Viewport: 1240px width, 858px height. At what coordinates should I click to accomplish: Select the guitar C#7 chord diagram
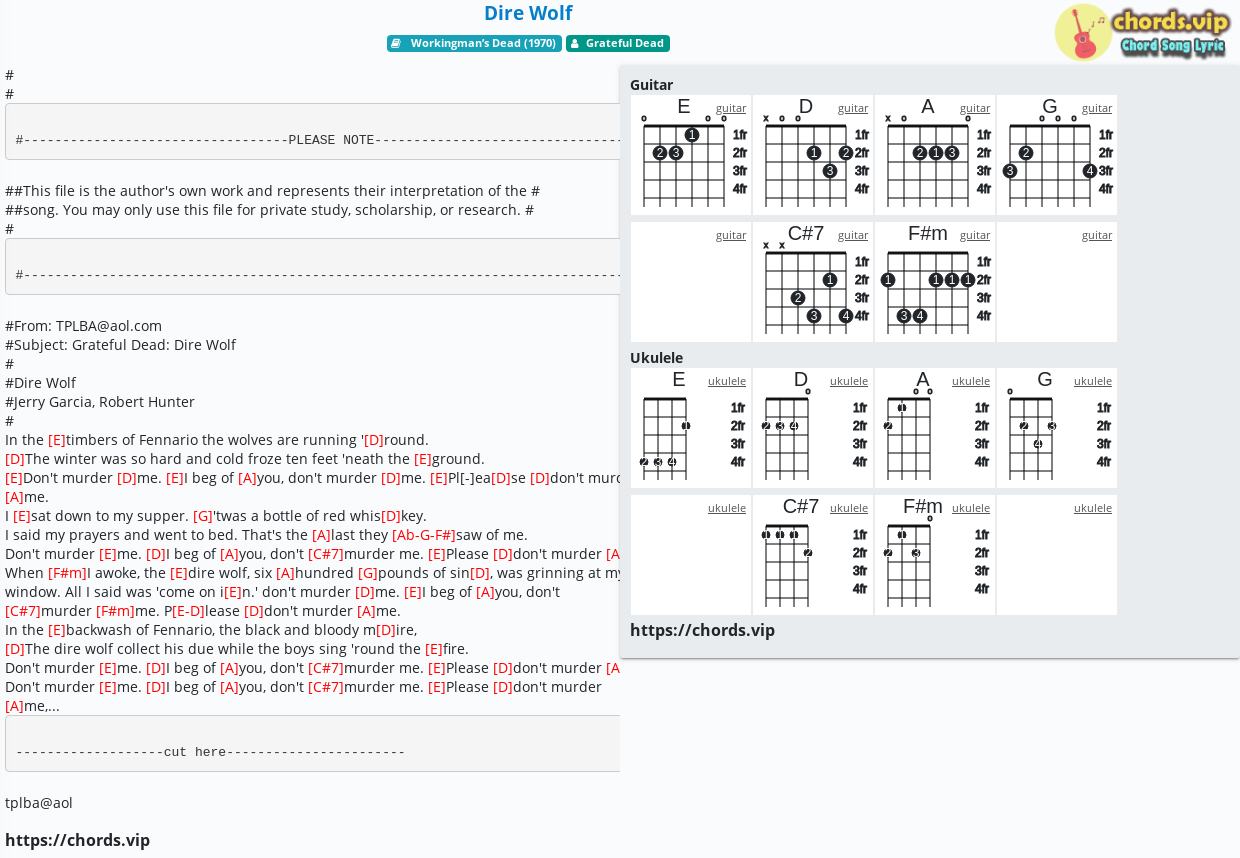(813, 282)
